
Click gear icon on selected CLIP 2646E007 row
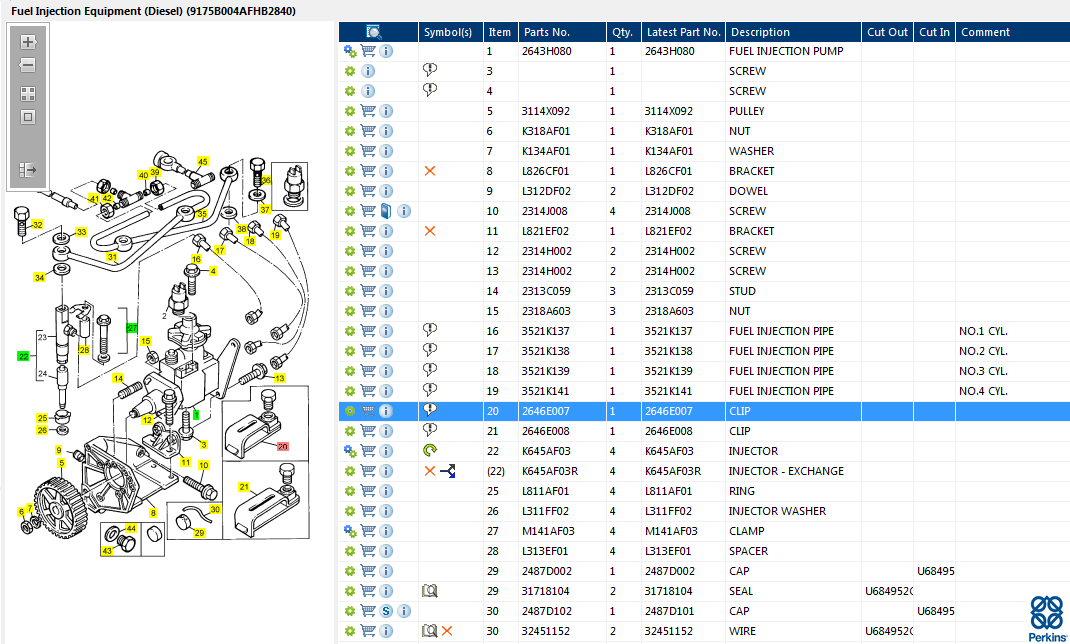(350, 411)
